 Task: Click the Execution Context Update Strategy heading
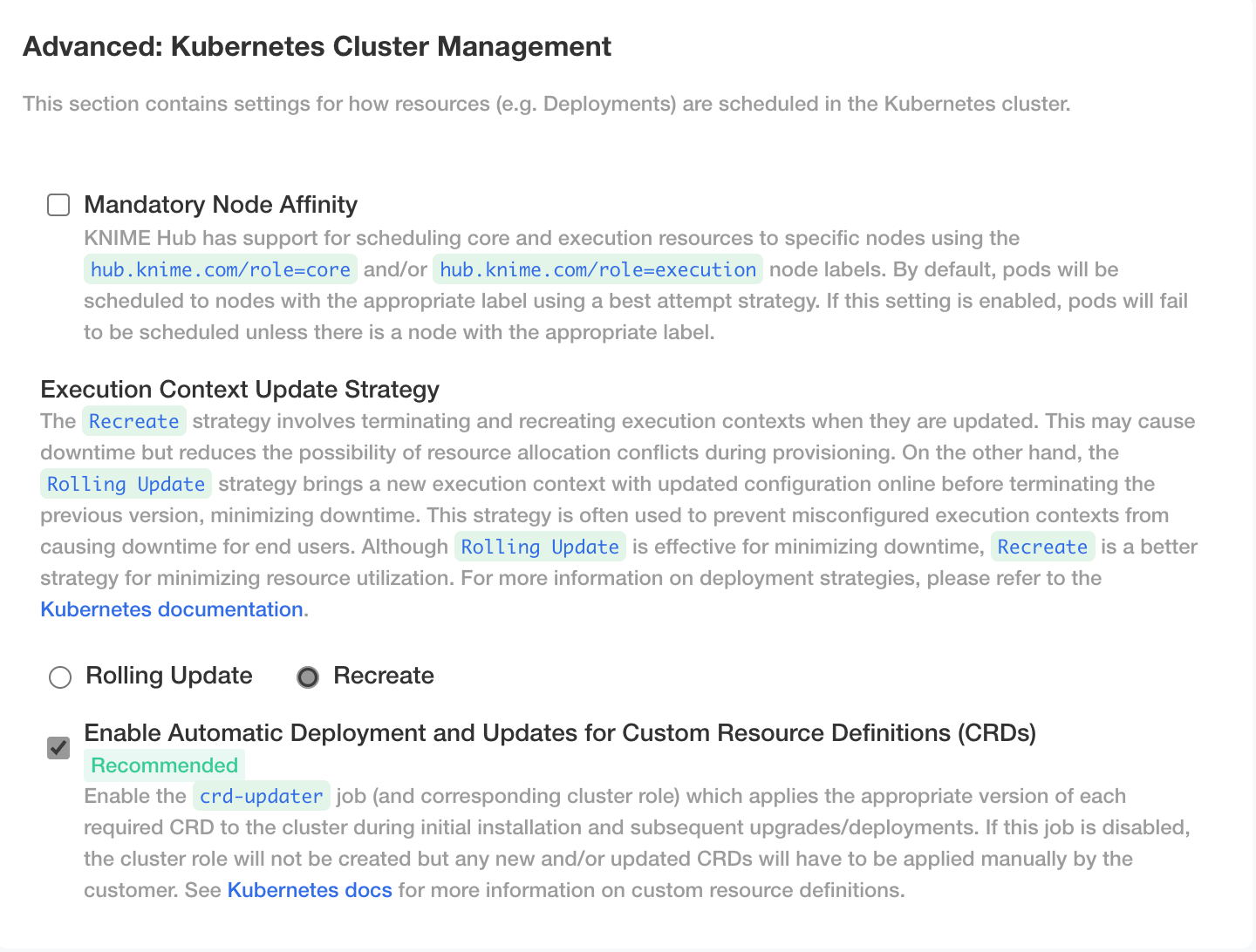click(240, 390)
